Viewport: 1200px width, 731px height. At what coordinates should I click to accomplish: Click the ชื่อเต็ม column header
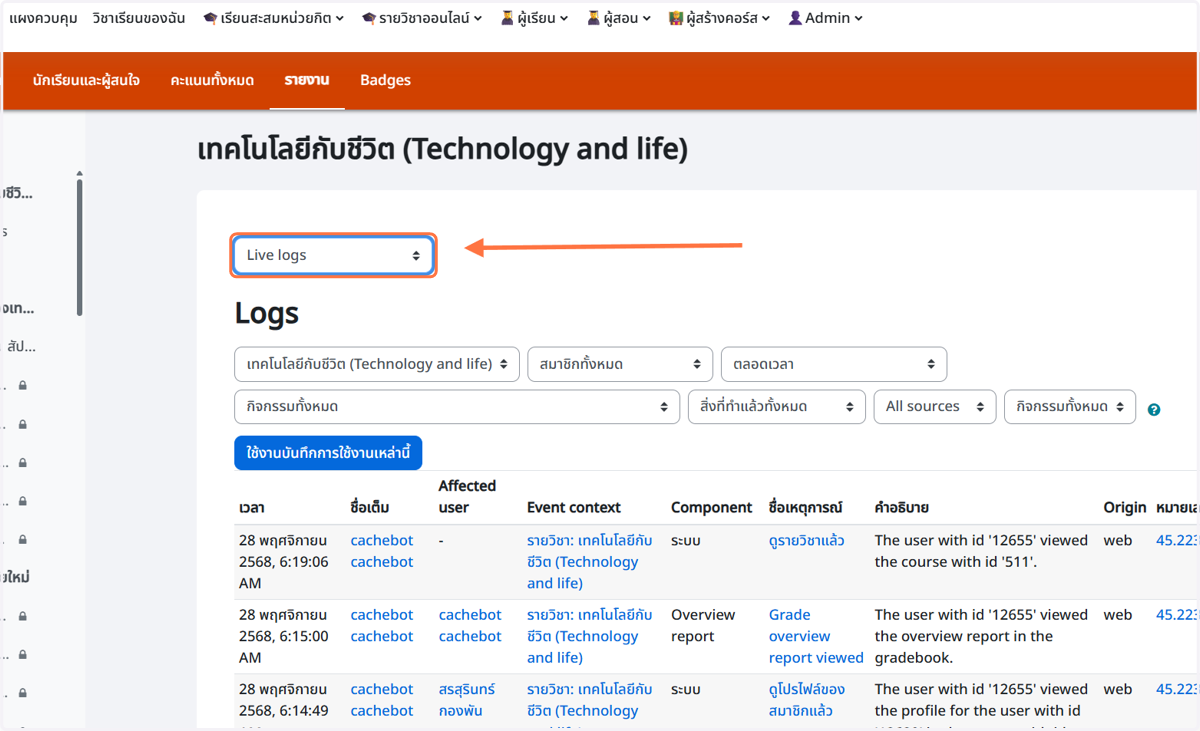pyautogui.click(x=369, y=508)
